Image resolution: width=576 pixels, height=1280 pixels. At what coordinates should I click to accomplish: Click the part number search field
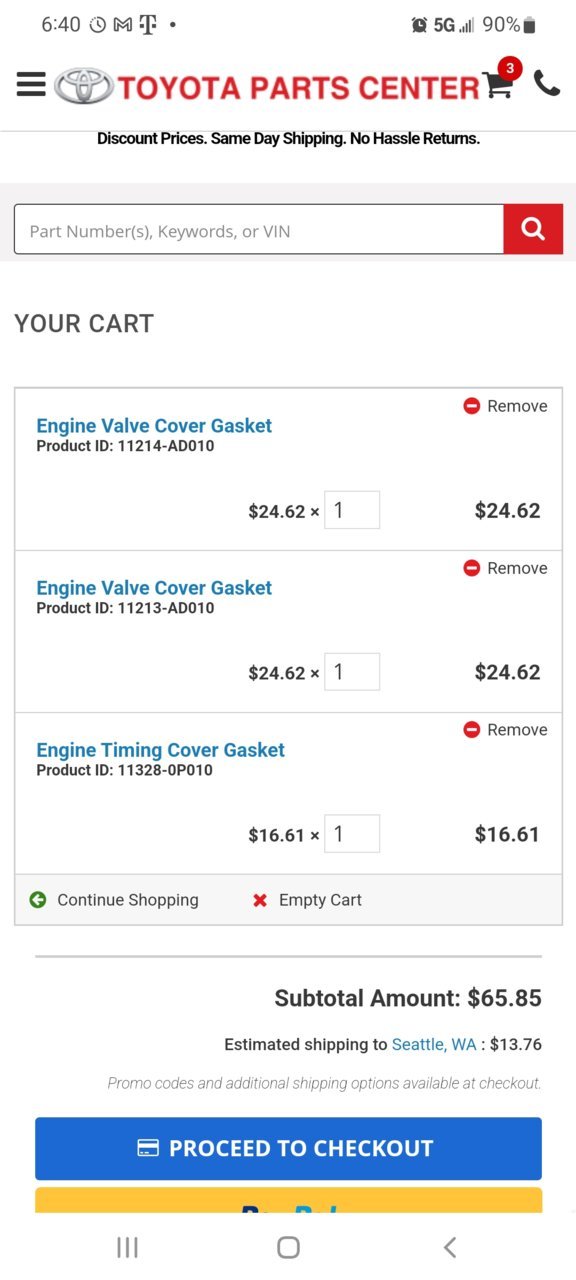pos(259,230)
